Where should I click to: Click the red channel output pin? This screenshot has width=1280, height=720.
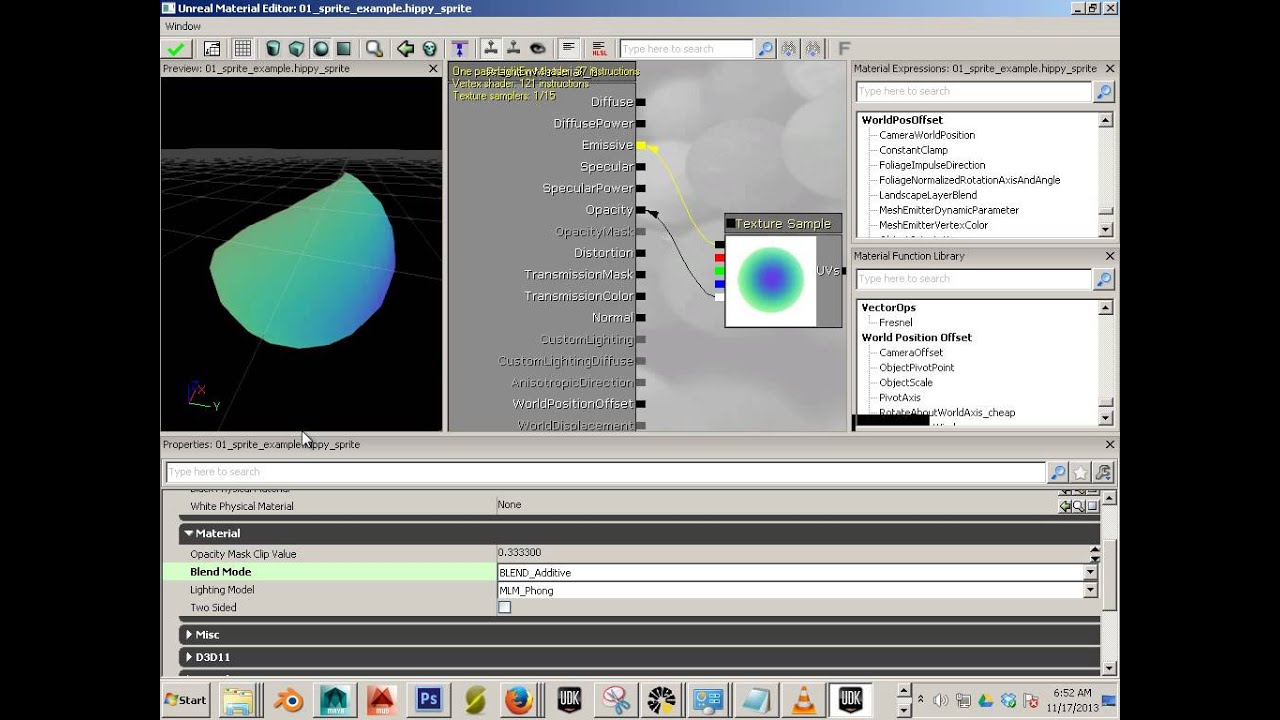(x=720, y=258)
